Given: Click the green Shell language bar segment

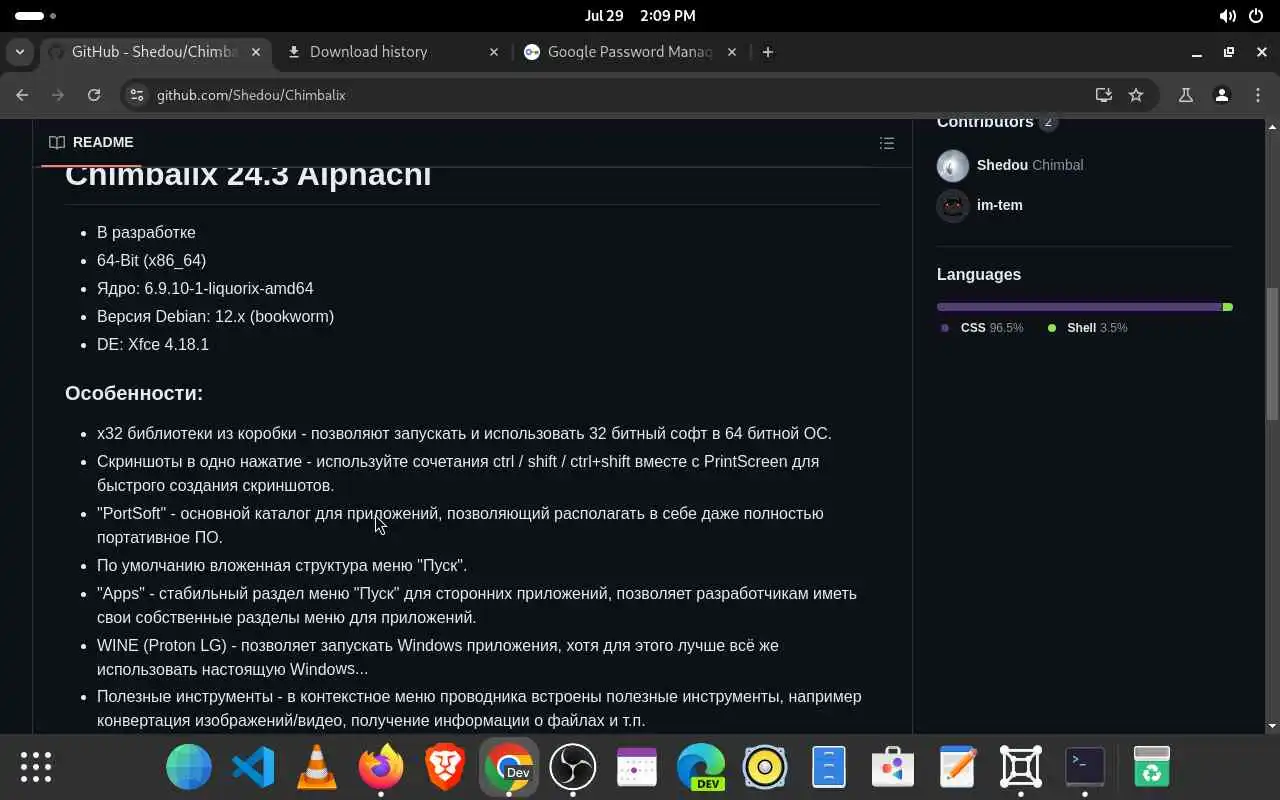Looking at the screenshot, I should 1228,307.
